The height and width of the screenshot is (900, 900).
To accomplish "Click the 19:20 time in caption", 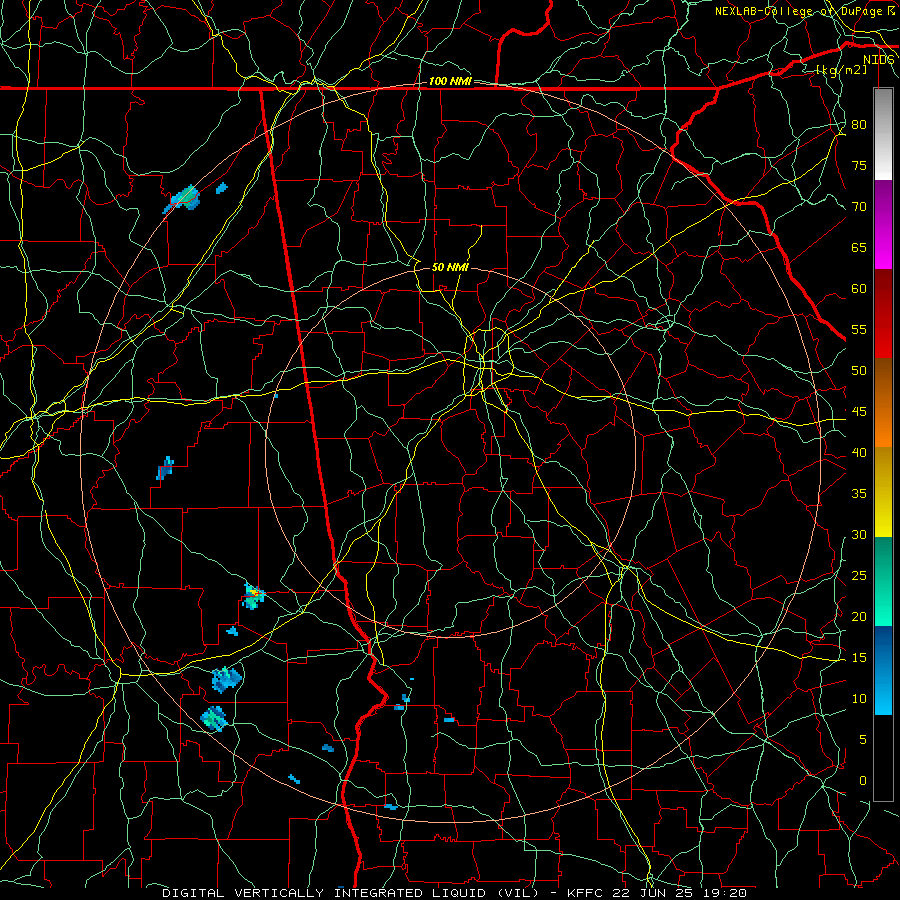I will coord(727,893).
